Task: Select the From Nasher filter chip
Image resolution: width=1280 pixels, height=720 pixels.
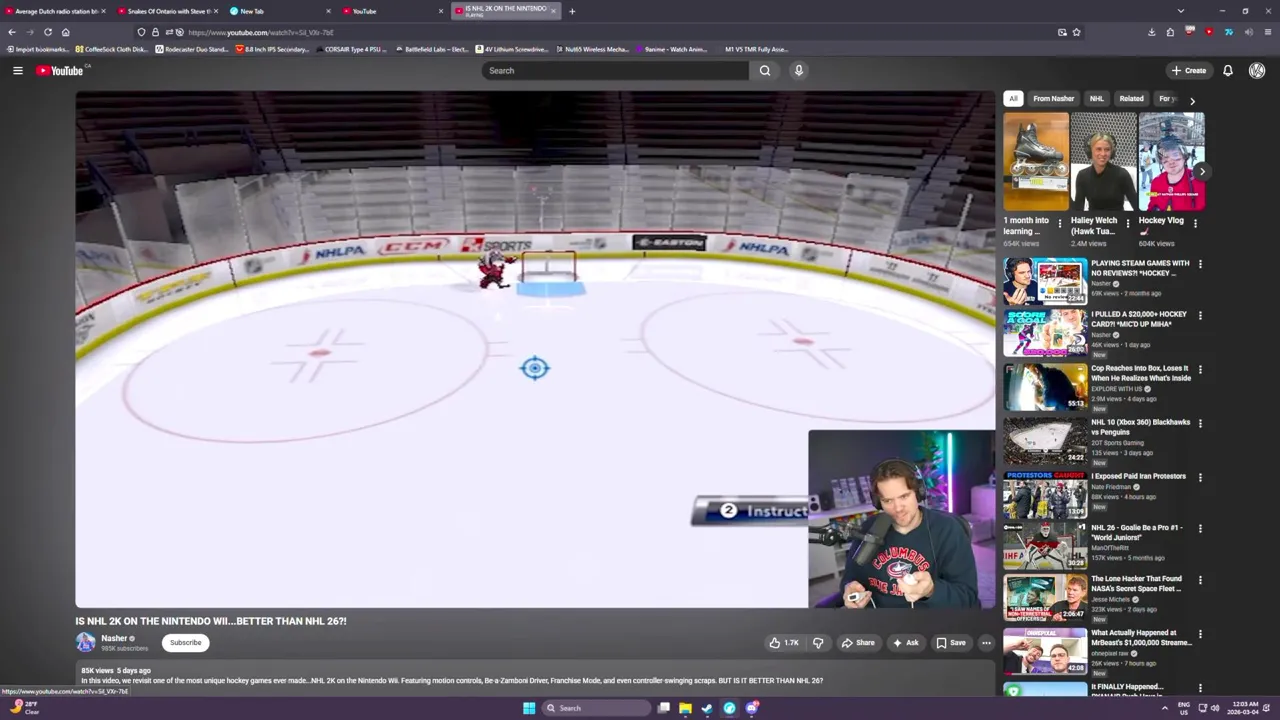Action: [x=1053, y=99]
